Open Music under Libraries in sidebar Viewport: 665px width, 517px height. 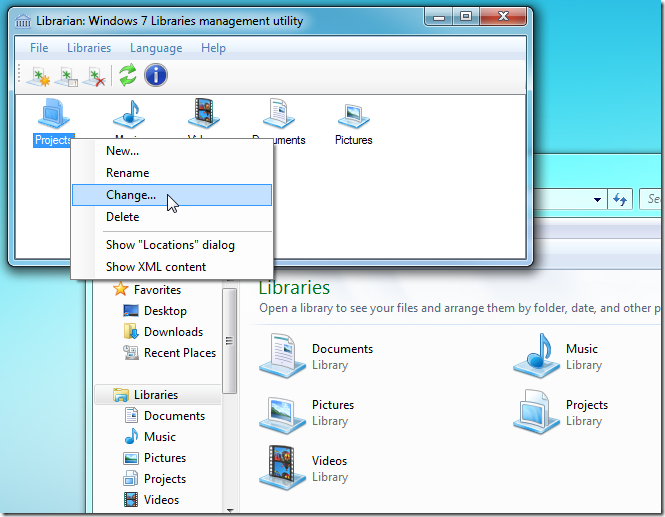pyautogui.click(x=150, y=437)
